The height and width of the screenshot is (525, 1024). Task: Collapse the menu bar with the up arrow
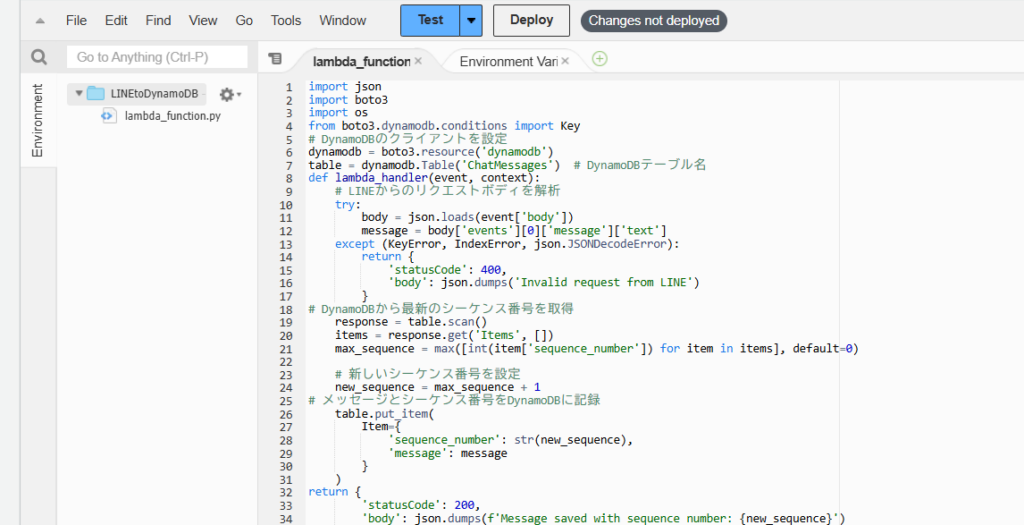click(40, 21)
